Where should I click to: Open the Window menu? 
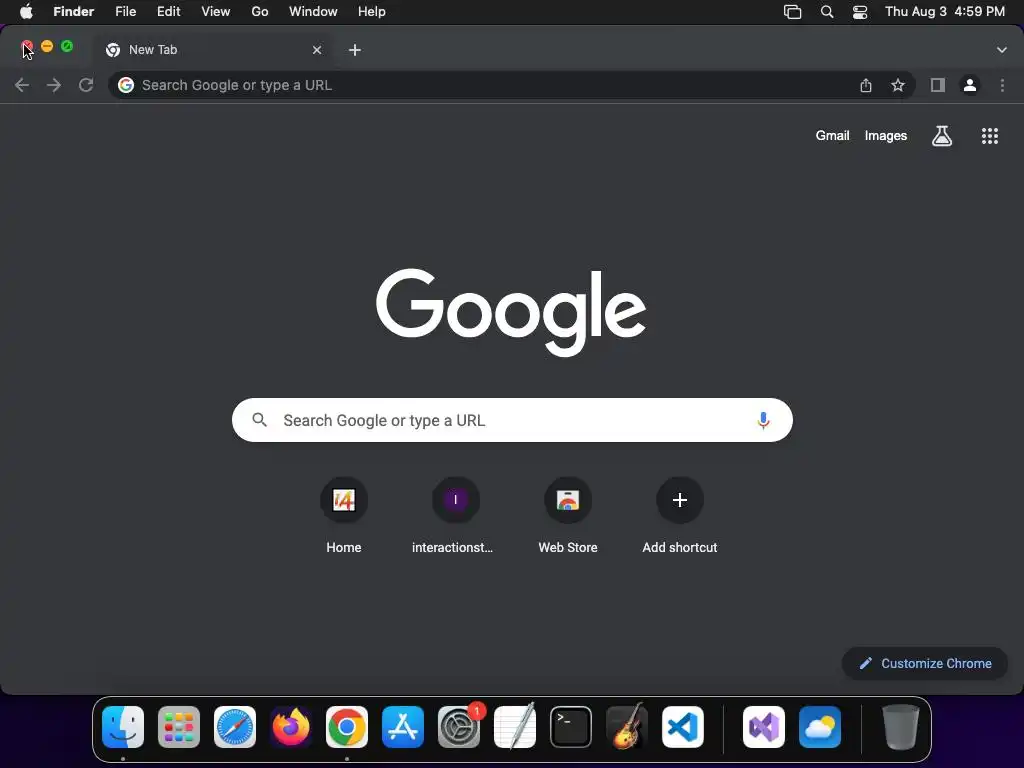[313, 12]
